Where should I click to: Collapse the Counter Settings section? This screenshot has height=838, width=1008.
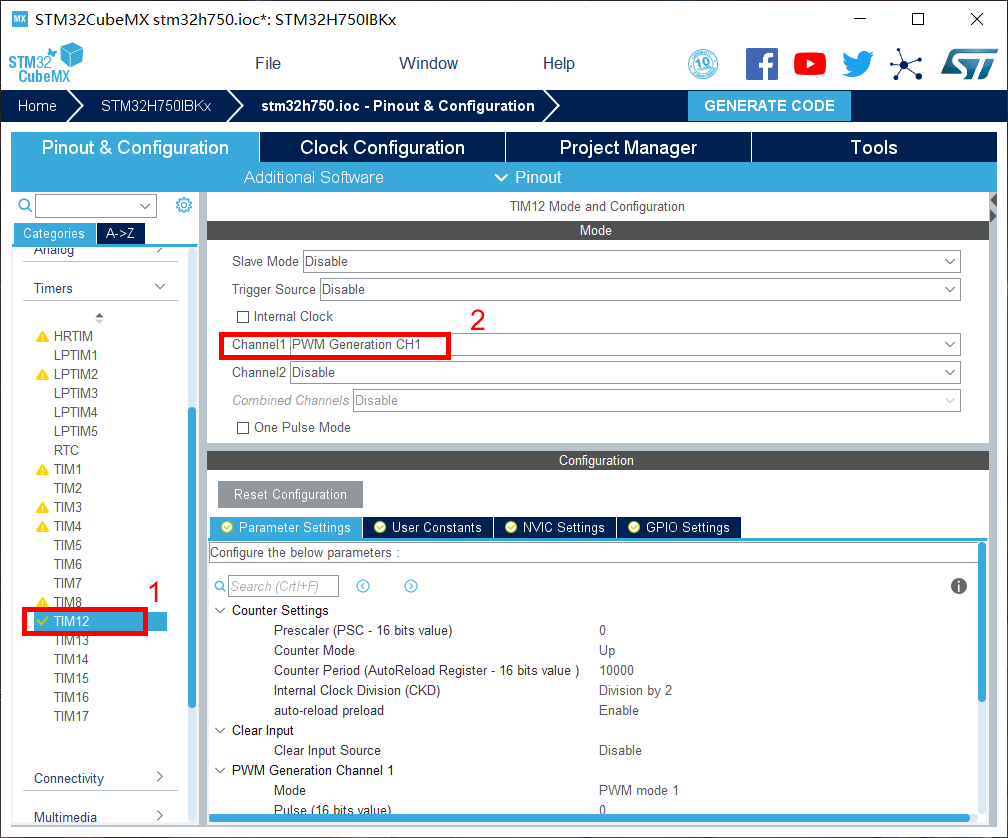point(220,610)
